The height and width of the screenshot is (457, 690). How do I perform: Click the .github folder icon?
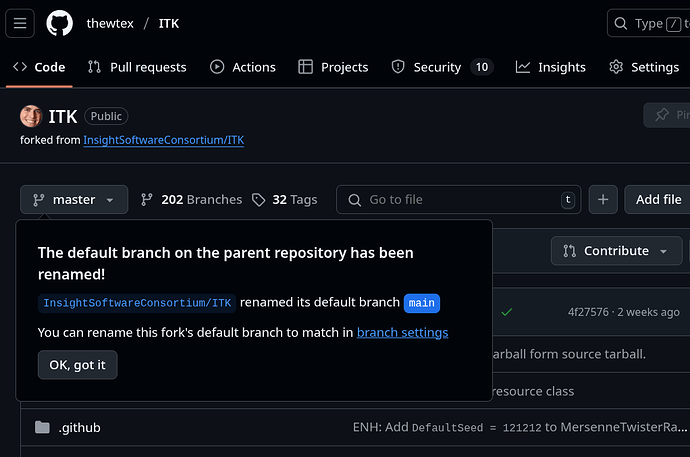pos(42,427)
